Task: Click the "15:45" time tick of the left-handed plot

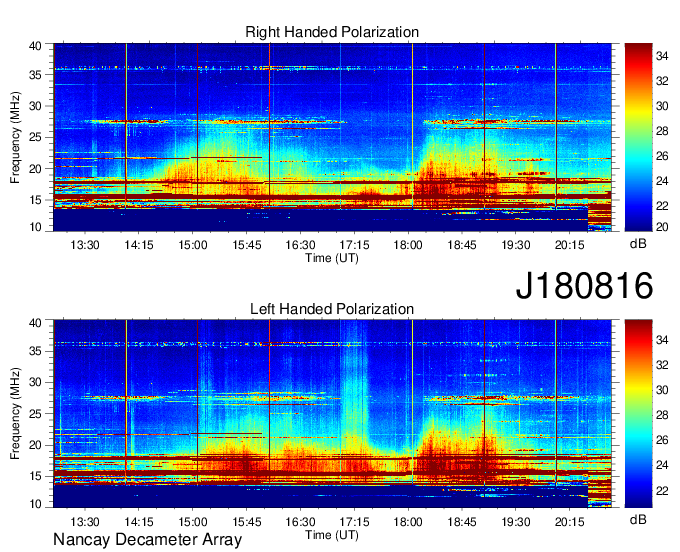Action: coord(246,522)
